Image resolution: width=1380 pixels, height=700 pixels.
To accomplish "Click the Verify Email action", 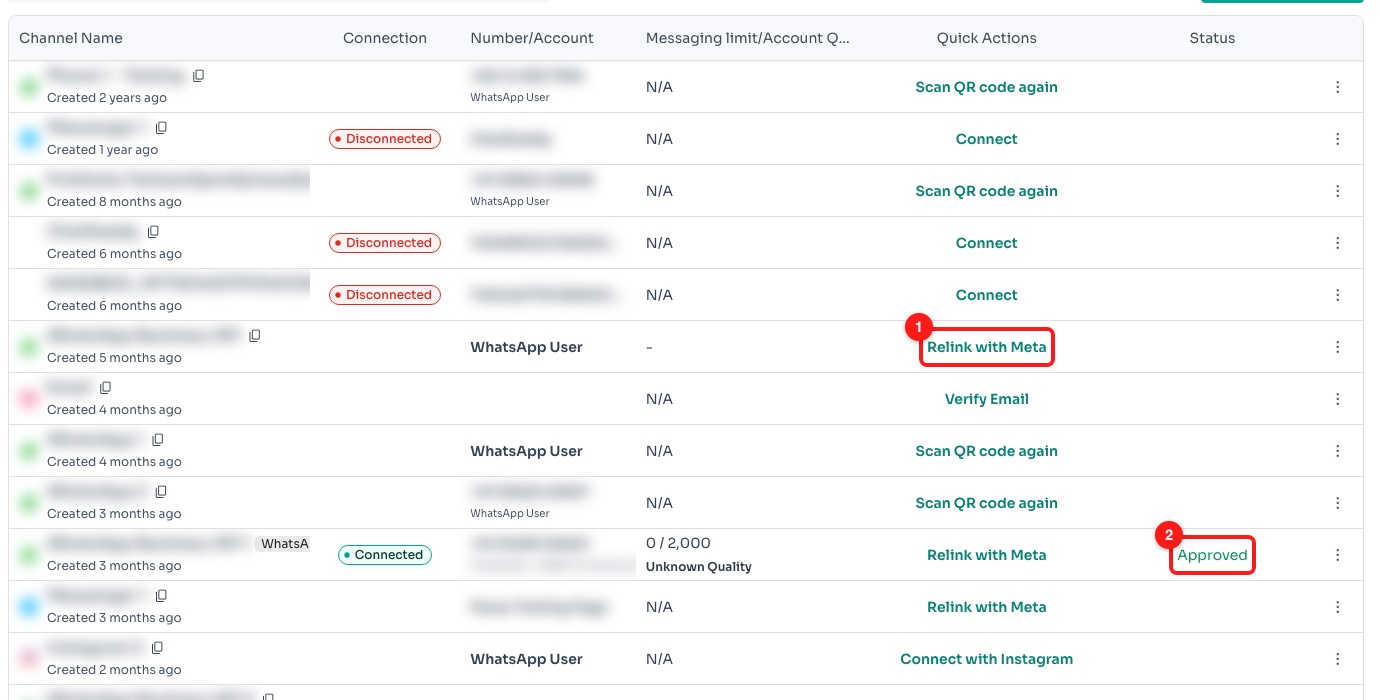I will pos(986,399).
